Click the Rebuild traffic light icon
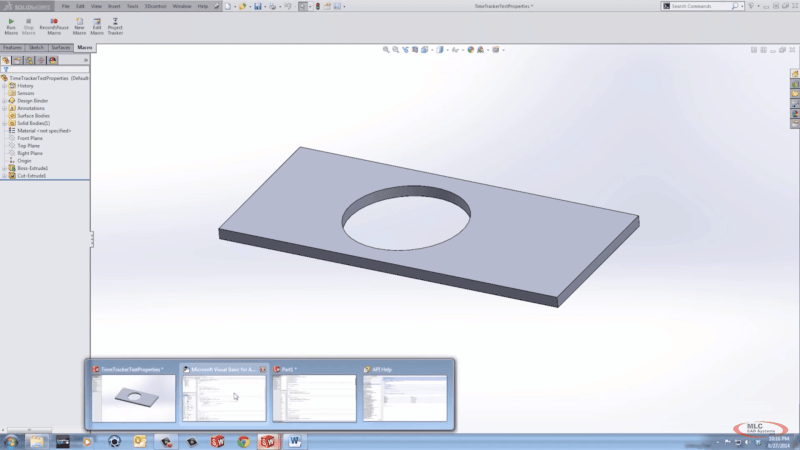The image size is (800, 450). tap(317, 6)
